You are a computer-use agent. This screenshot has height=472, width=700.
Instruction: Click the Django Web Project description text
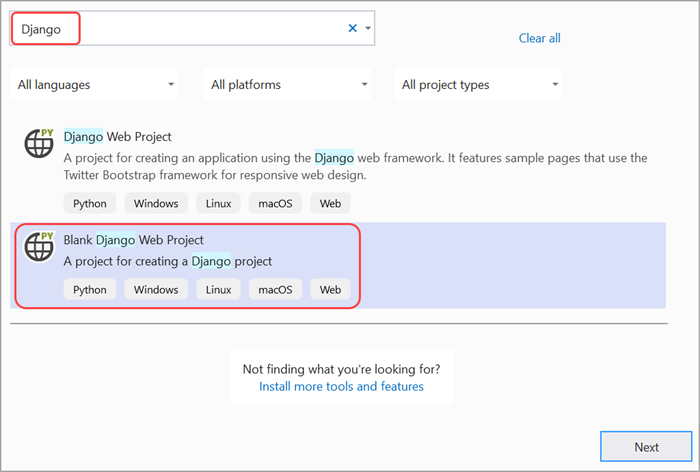[355, 166]
